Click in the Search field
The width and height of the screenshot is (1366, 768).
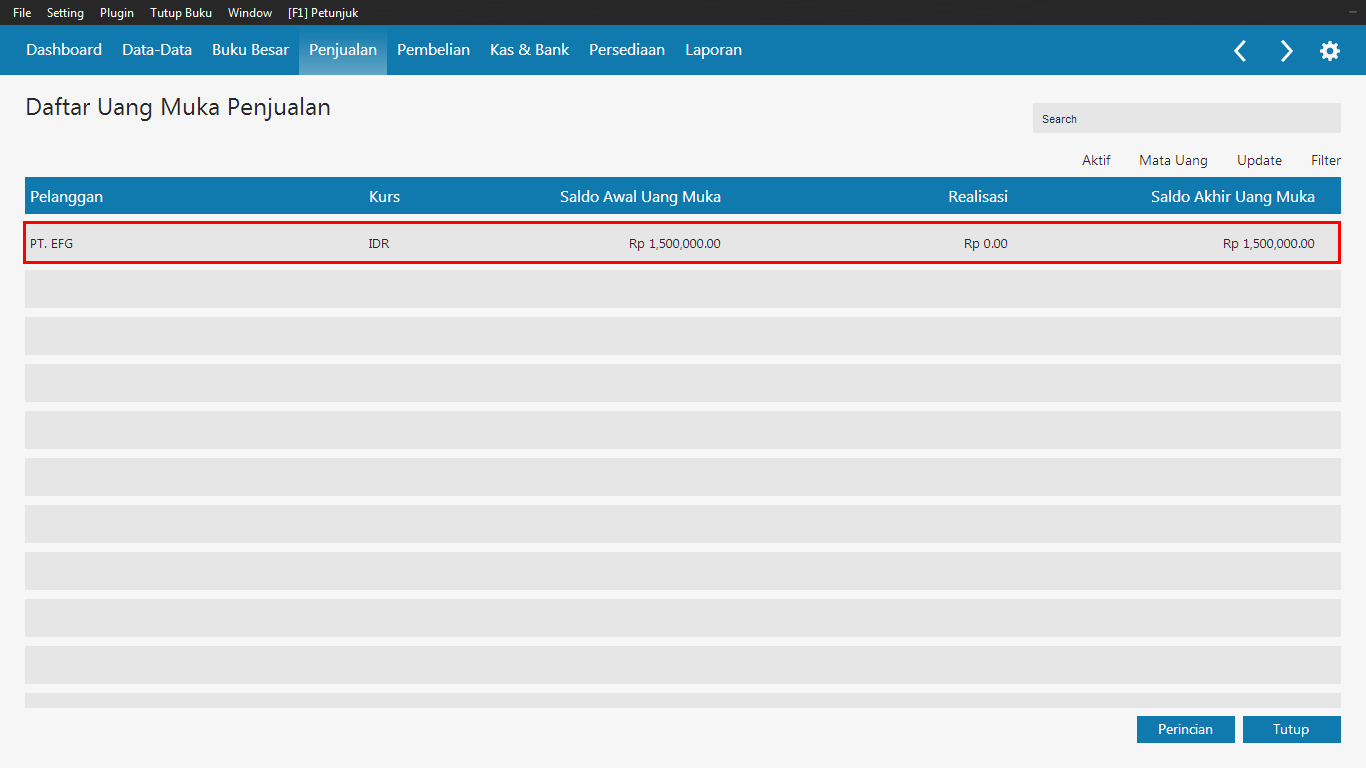[1187, 118]
